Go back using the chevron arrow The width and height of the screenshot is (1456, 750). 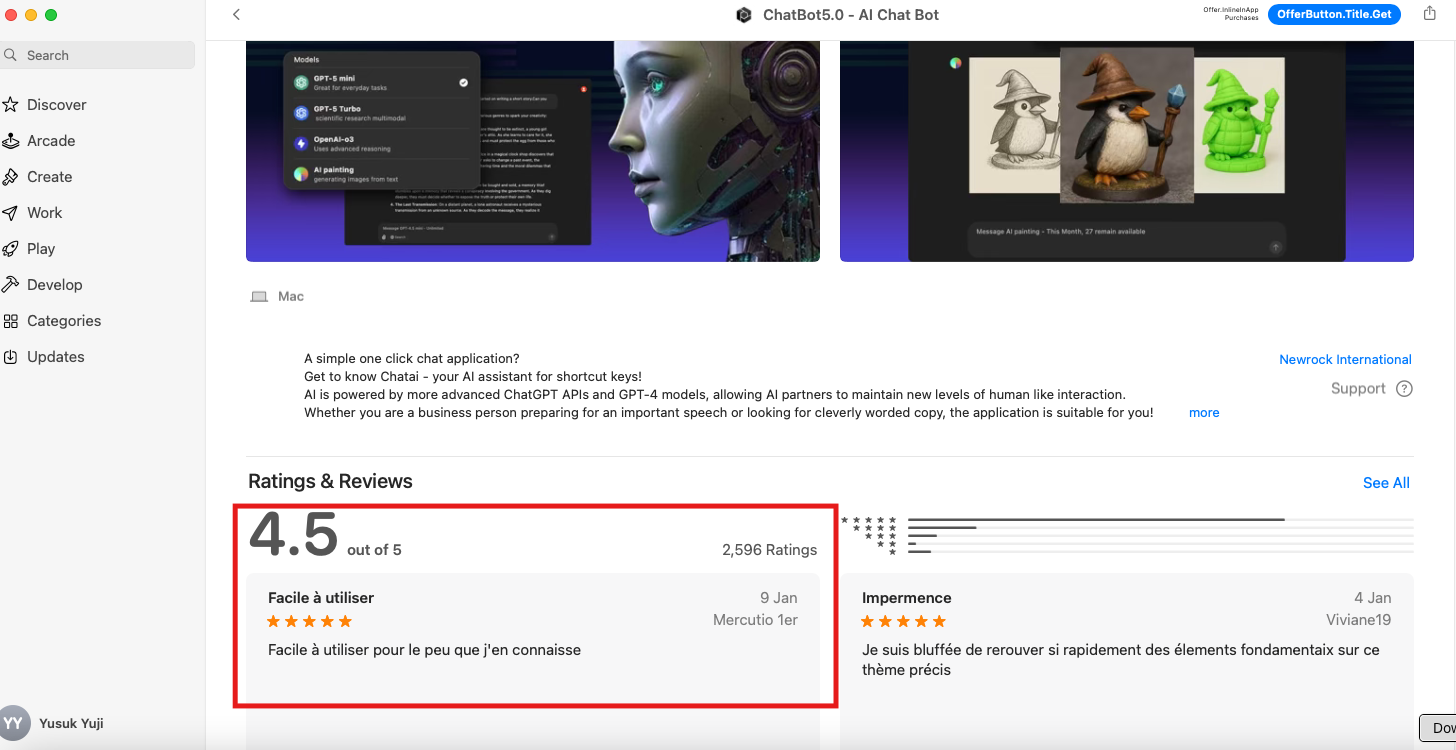(236, 15)
